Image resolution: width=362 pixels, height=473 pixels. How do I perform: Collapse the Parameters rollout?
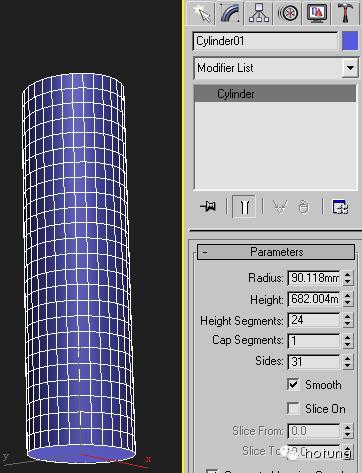click(276, 252)
